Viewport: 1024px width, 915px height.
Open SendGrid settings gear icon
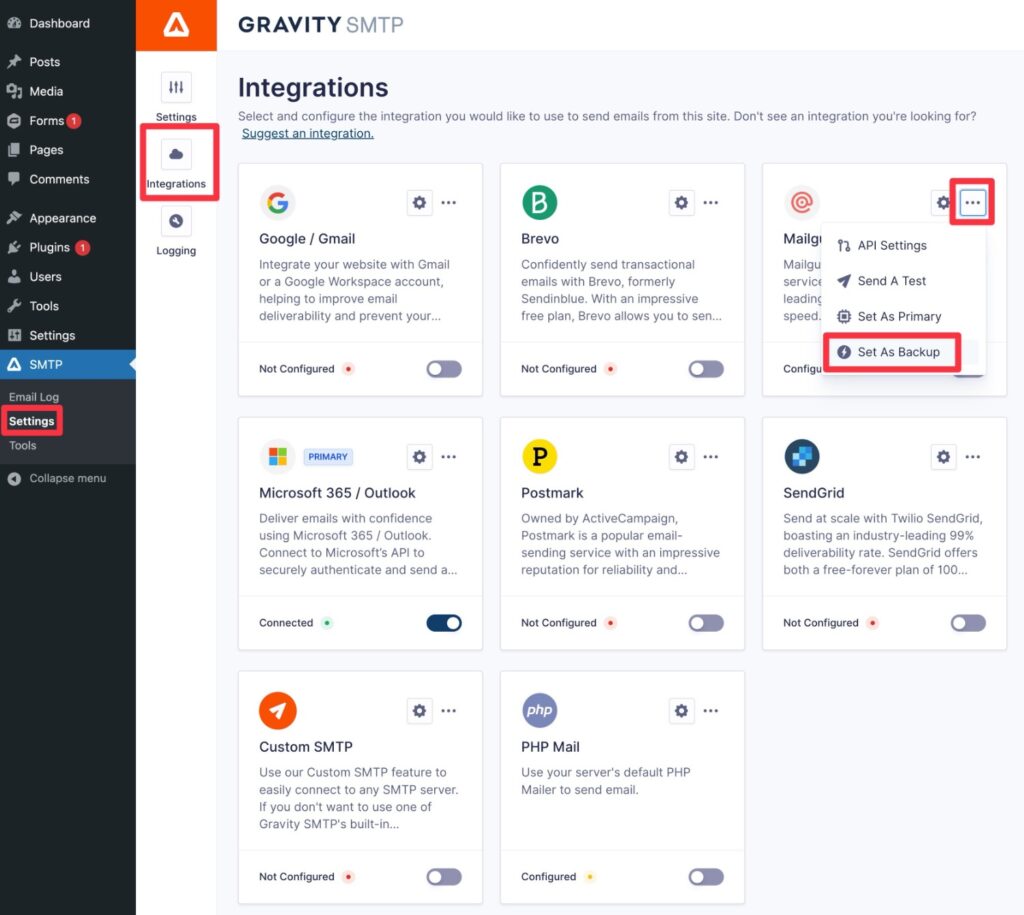pyautogui.click(x=943, y=456)
